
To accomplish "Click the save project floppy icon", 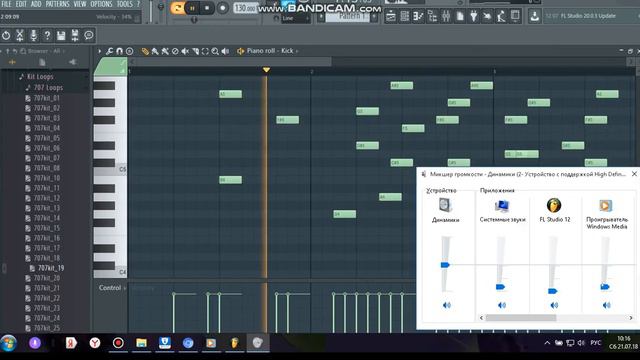I will click(x=61, y=36).
